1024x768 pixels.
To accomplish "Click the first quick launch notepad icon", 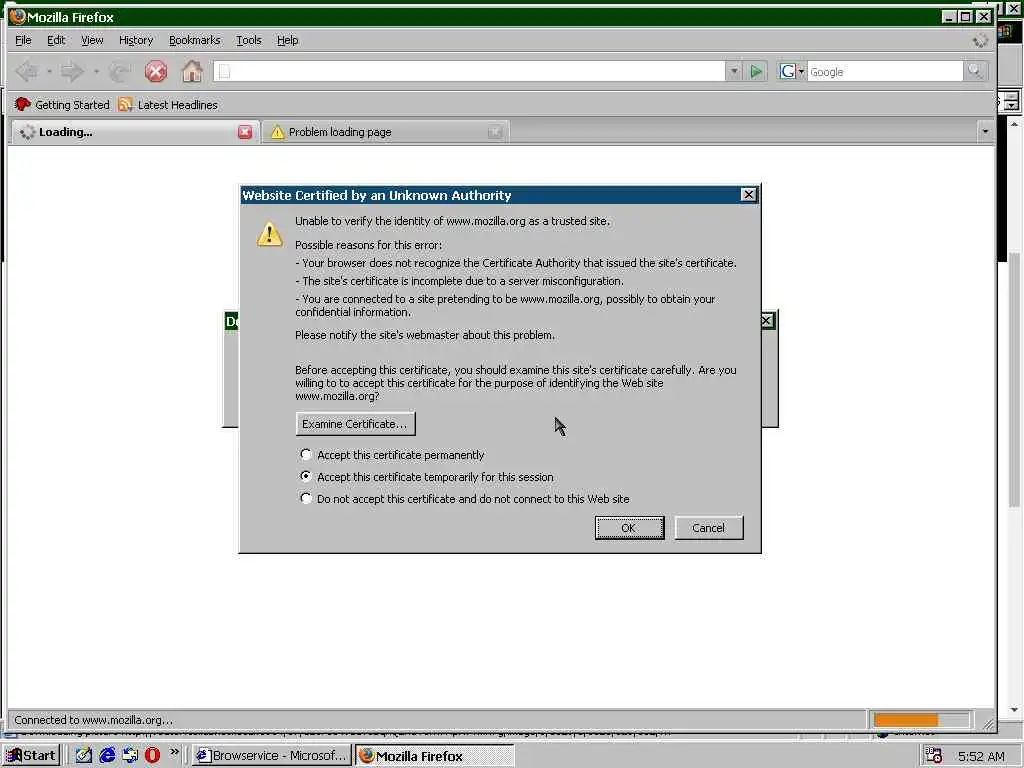I will point(84,756).
